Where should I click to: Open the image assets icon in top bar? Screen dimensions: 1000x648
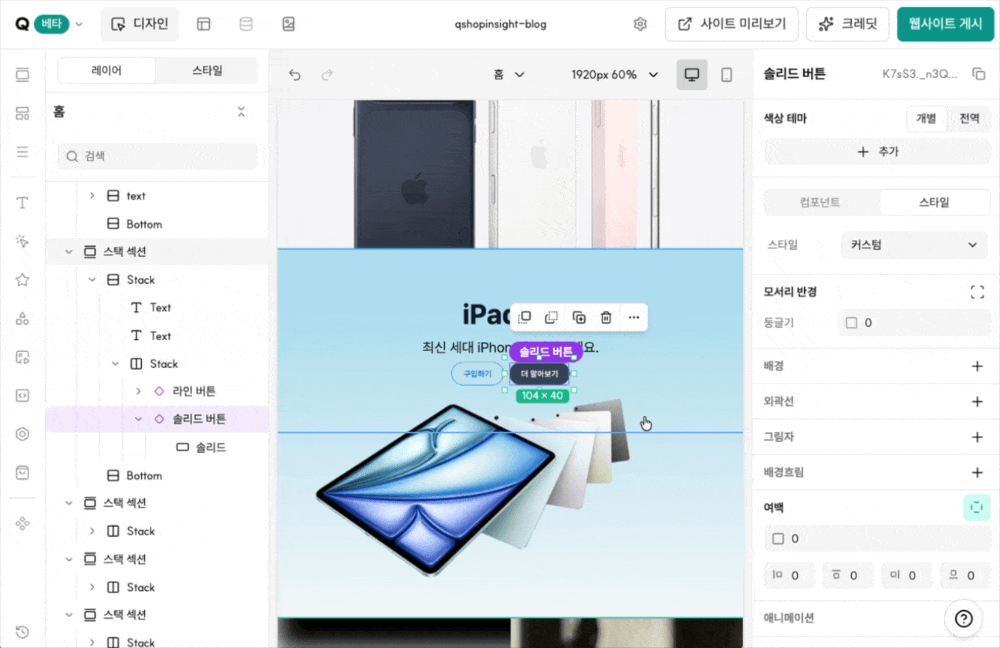pos(288,24)
